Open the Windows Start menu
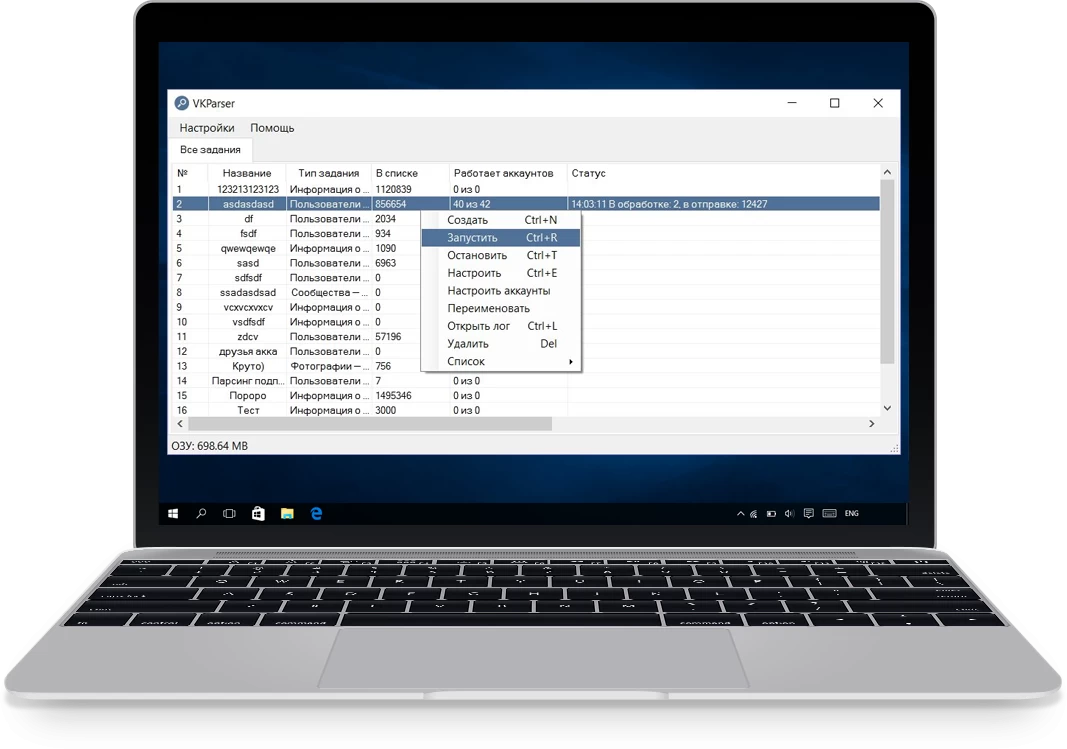1067x749 pixels. 173,514
